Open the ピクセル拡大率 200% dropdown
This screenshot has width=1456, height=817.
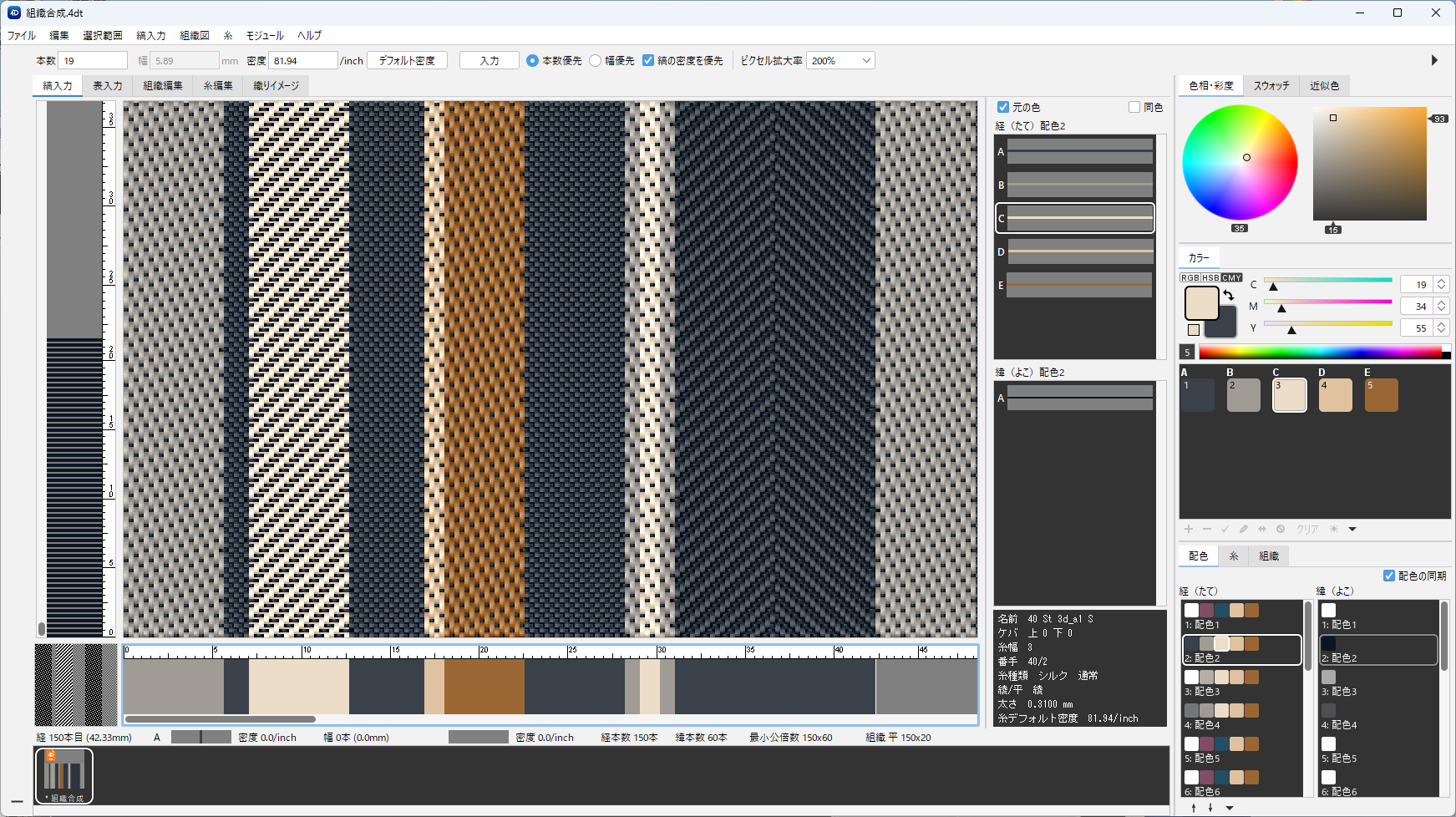[x=840, y=61]
